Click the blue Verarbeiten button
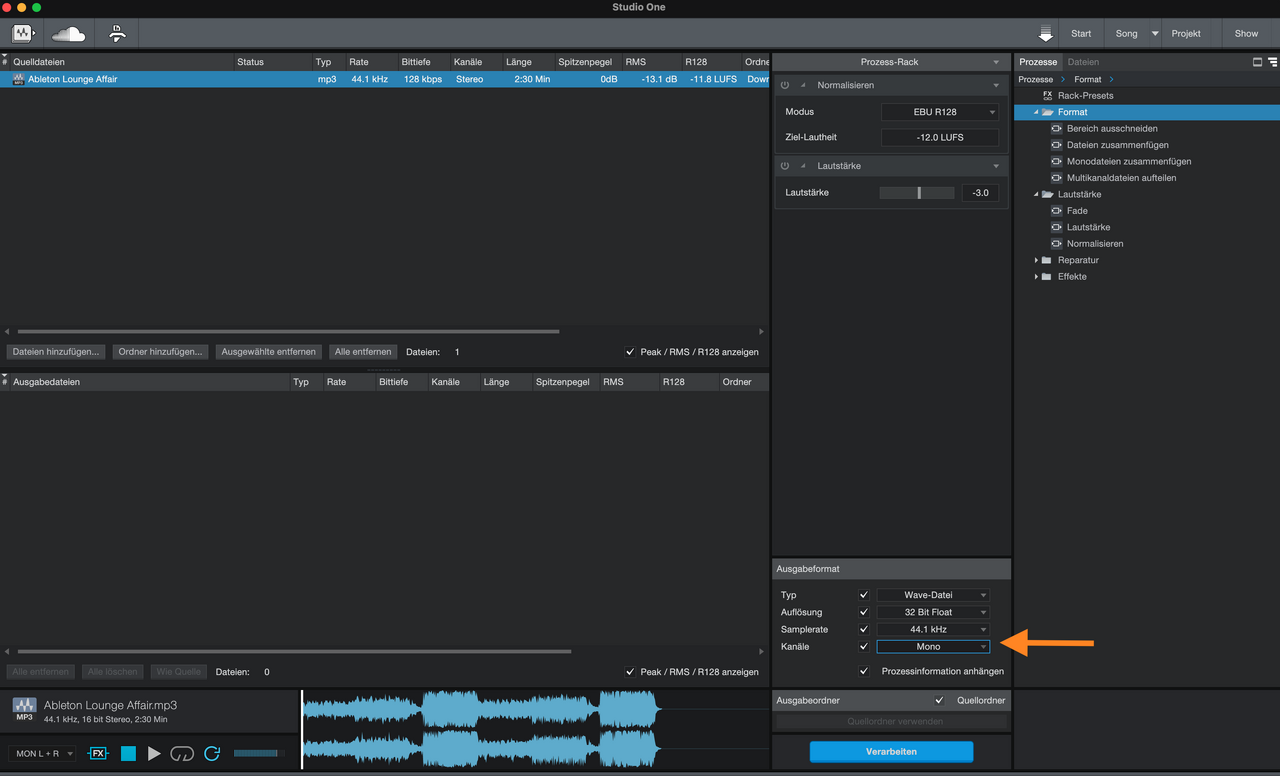This screenshot has height=776, width=1280. tap(891, 751)
